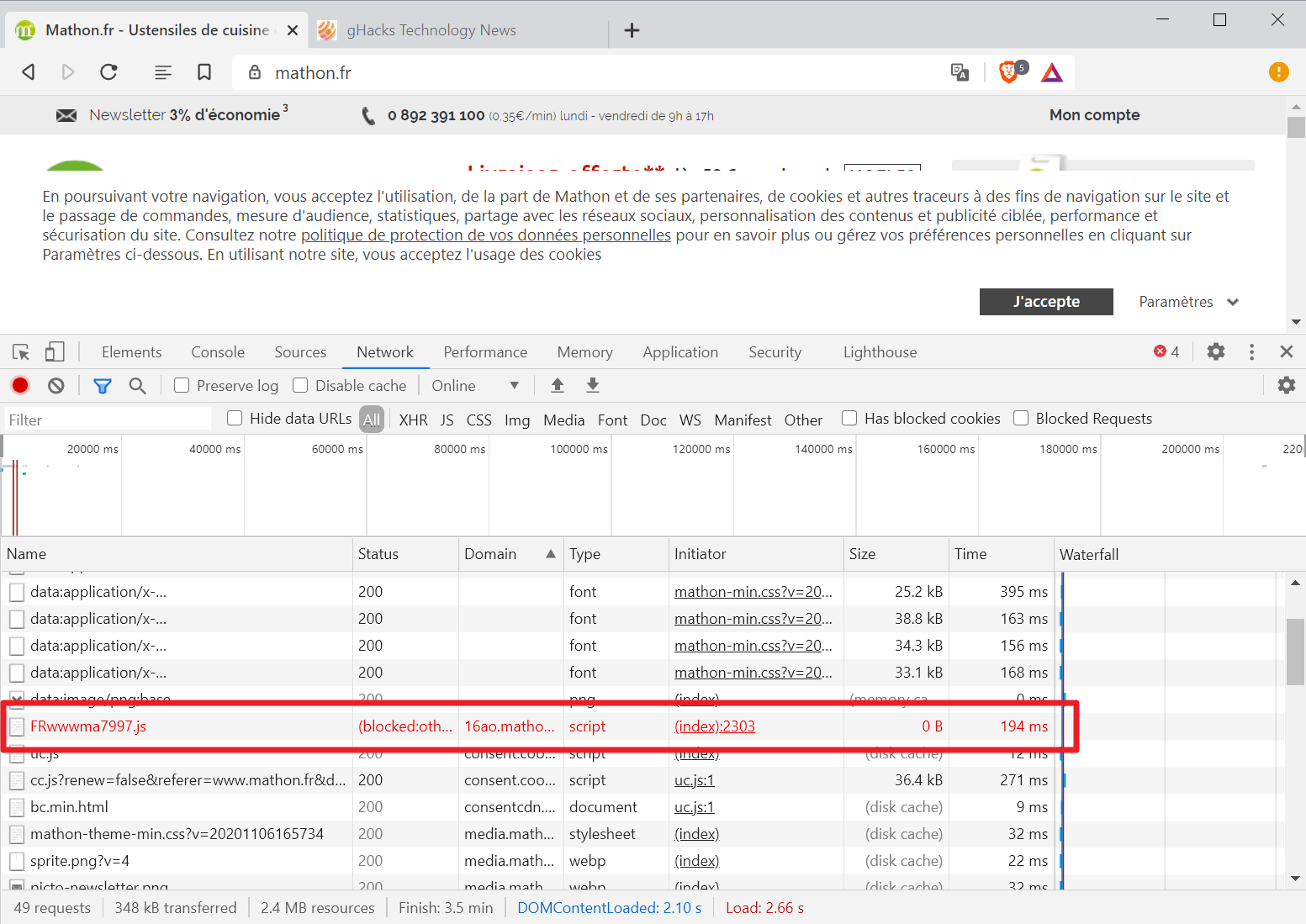Screen dimensions: 1306x924
Task: Toggle the network filter funnel icon
Action: (103, 386)
